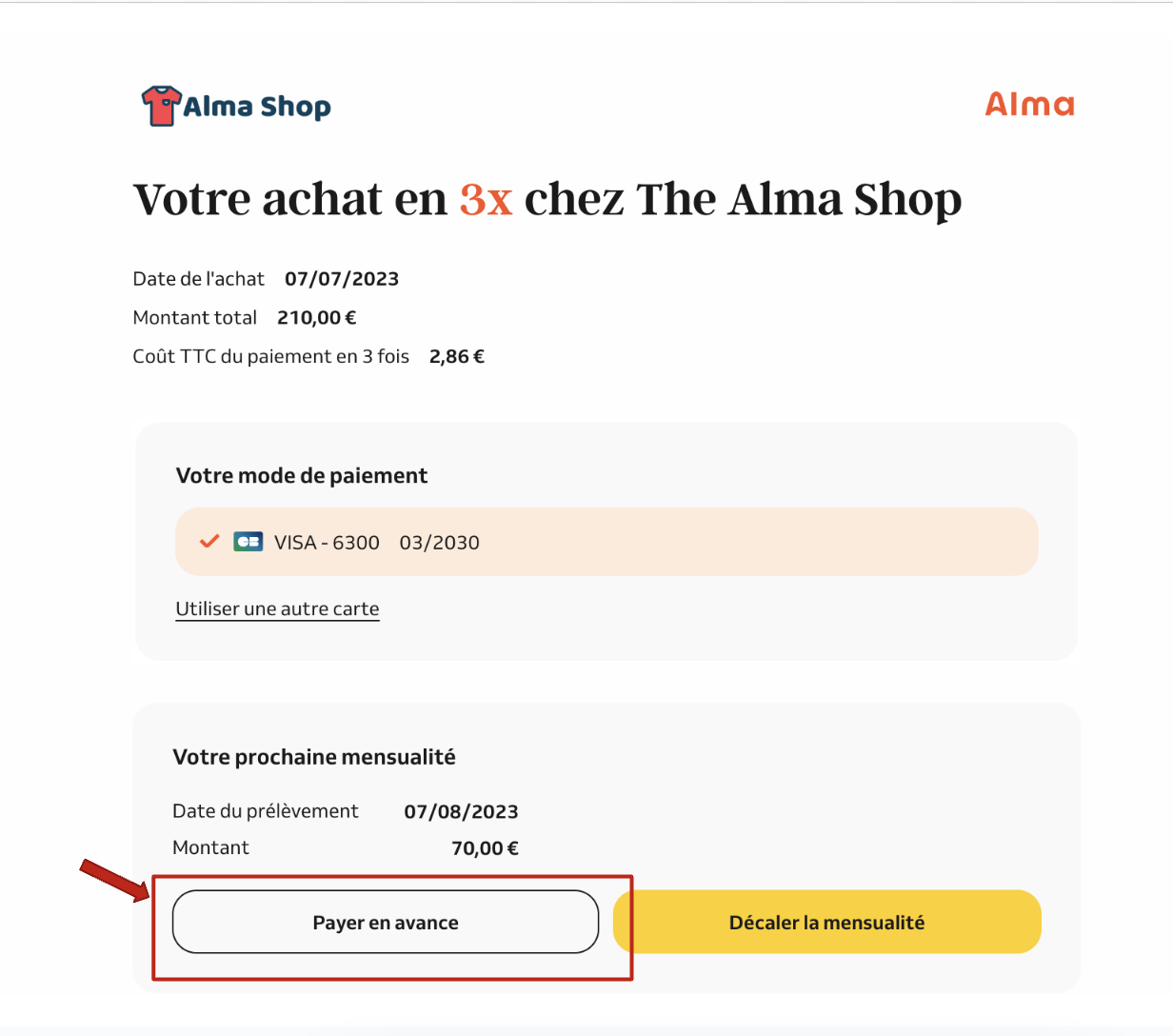Viewport: 1173px width, 1036px height.
Task: Click the 'Votre achat en 3x' page heading
Action: coord(547,199)
